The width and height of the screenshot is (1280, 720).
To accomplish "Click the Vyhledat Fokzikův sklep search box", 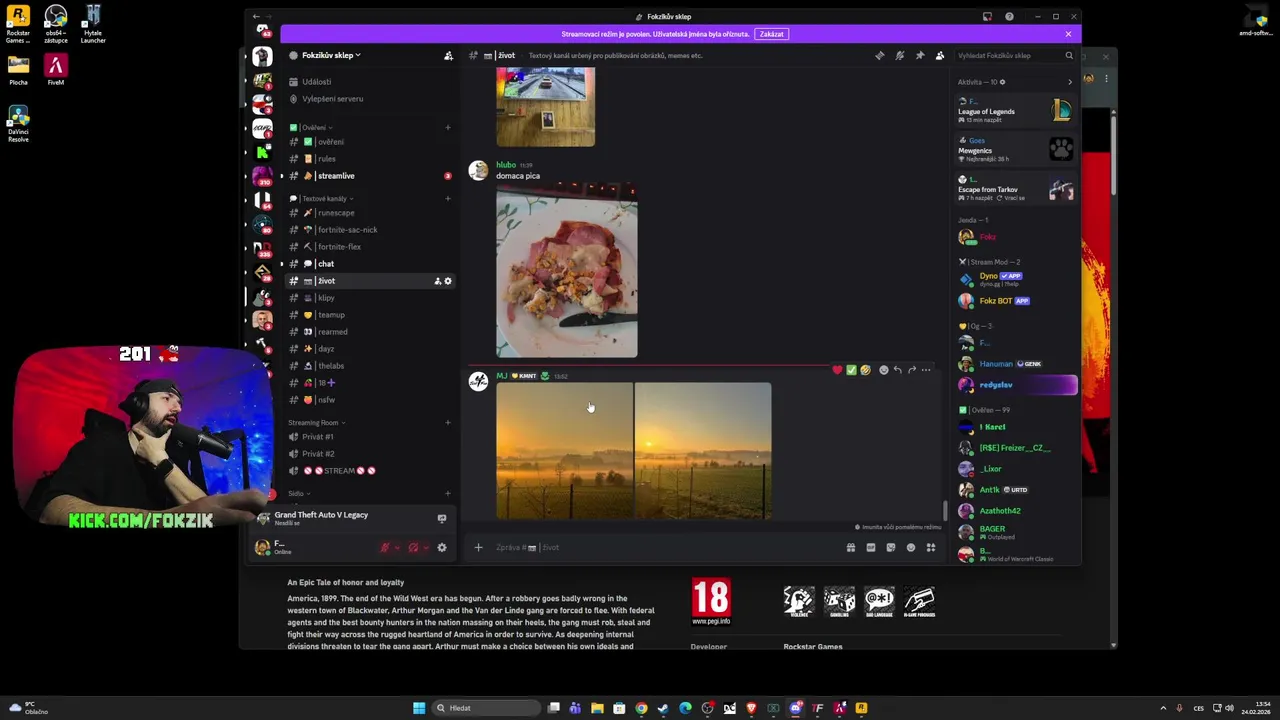I will click(1014, 56).
